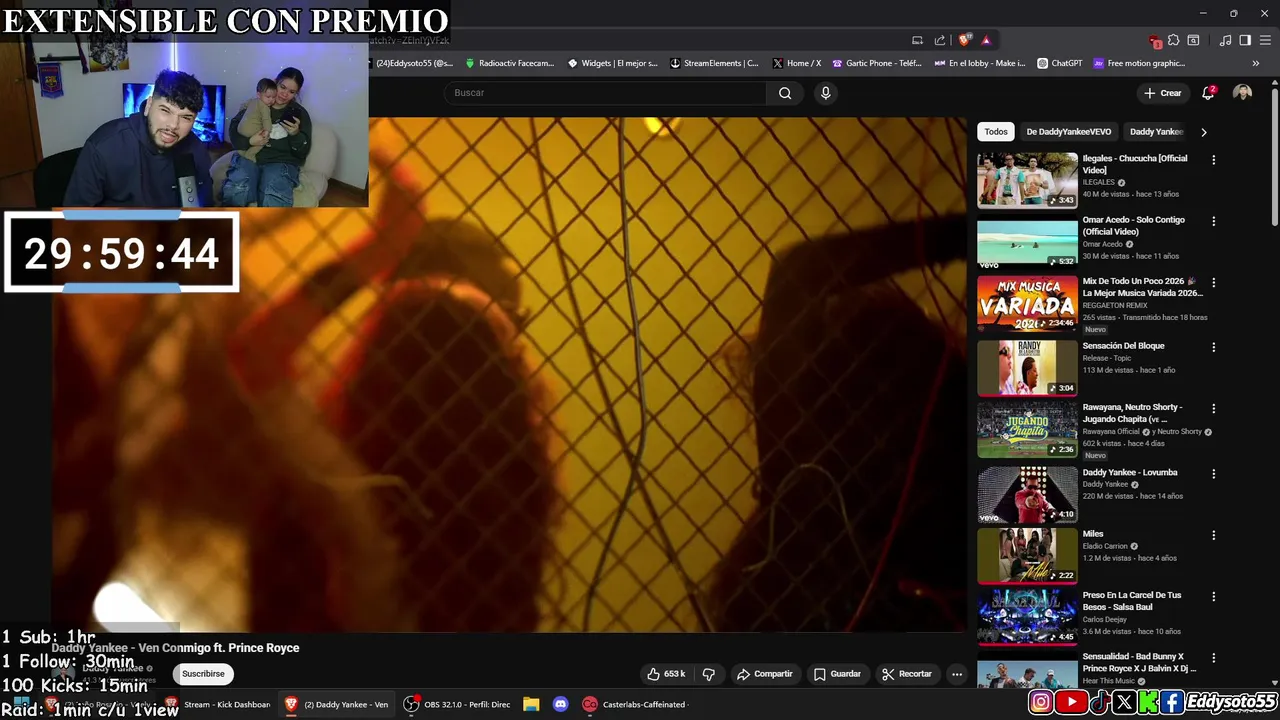Open options for Preso En La Carcel video
The image size is (1280, 720).
coord(1213,596)
